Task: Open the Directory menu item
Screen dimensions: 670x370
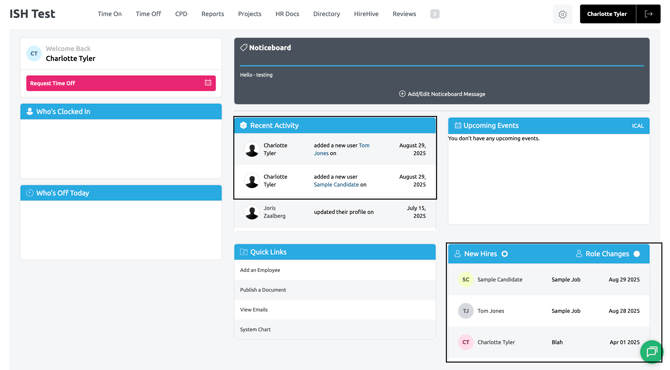Action: pos(326,14)
